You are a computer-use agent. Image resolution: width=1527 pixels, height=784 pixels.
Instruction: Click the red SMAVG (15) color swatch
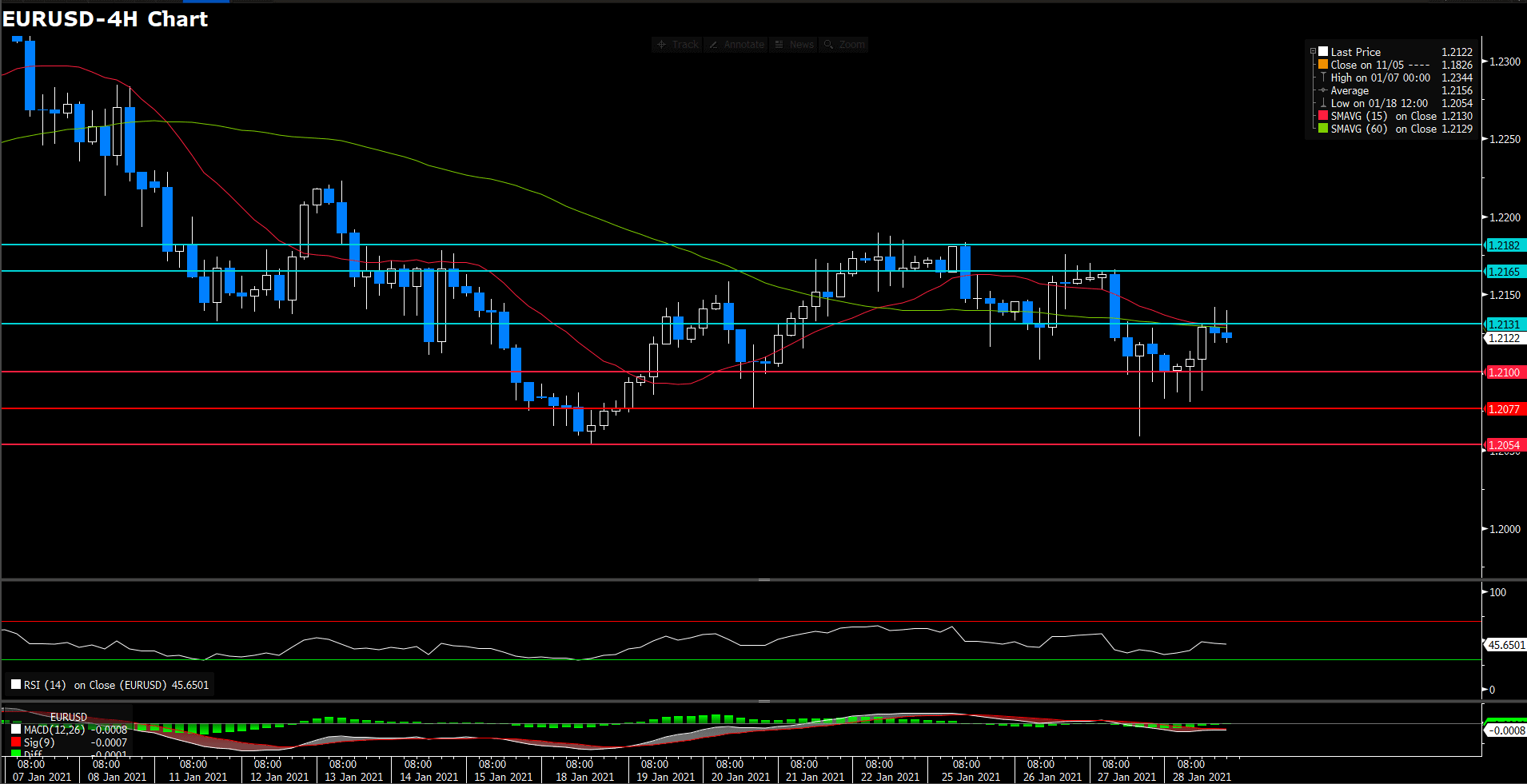pos(1323,116)
